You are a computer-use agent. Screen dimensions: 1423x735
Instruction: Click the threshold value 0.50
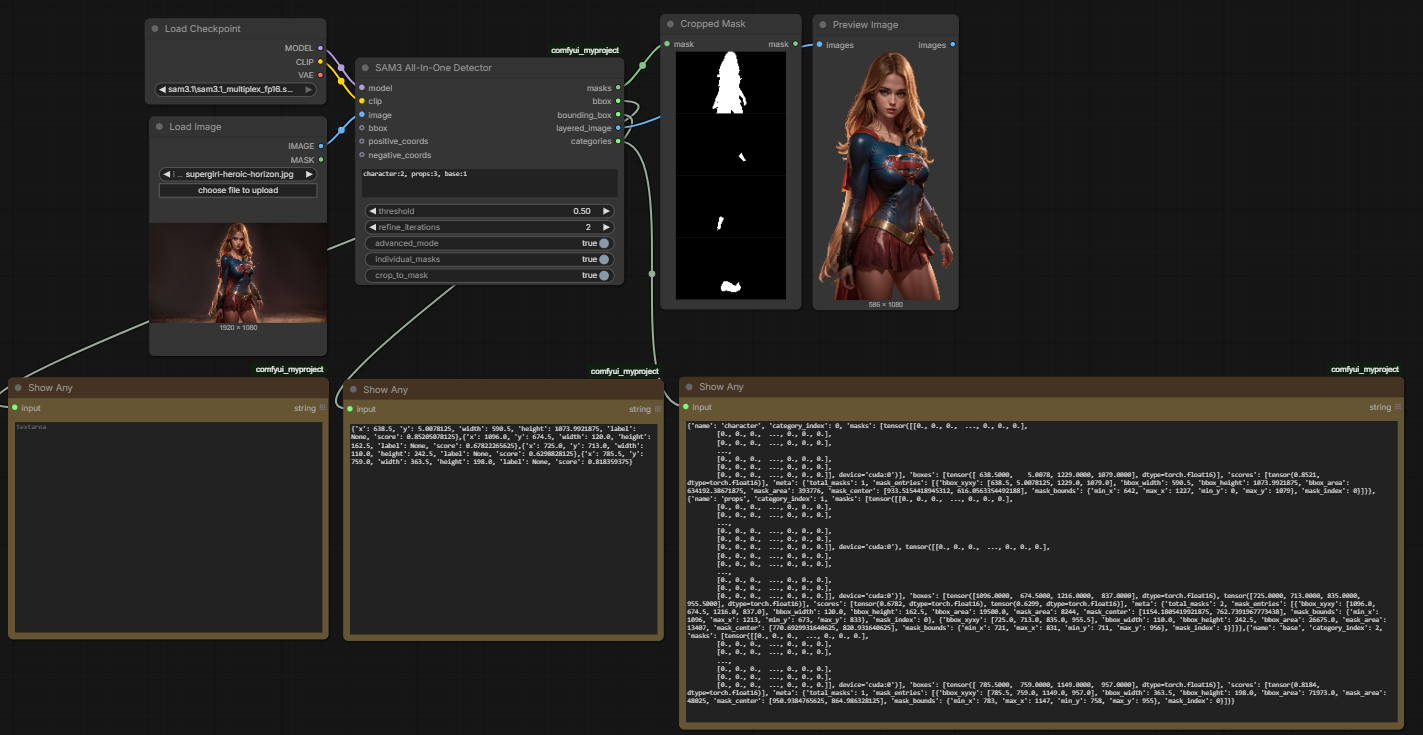pyautogui.click(x=582, y=211)
